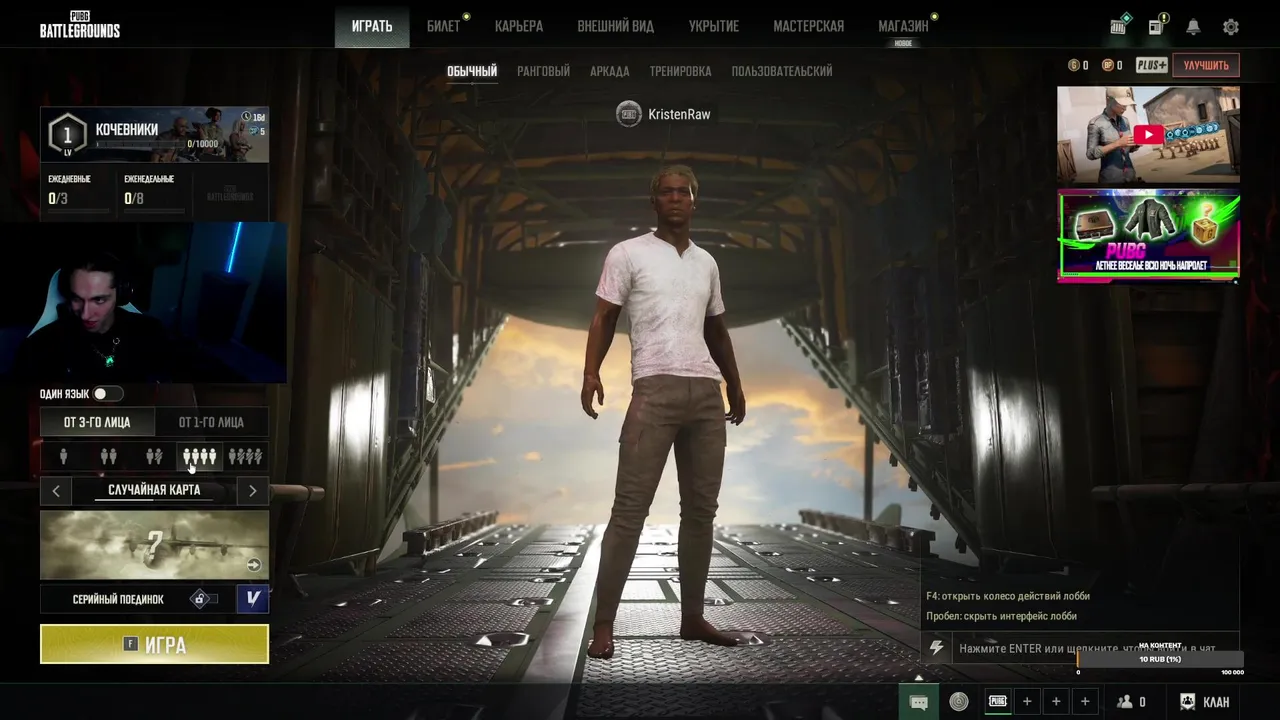Open the ИГРАТЬ tab
This screenshot has width=1280, height=720.
click(x=372, y=26)
